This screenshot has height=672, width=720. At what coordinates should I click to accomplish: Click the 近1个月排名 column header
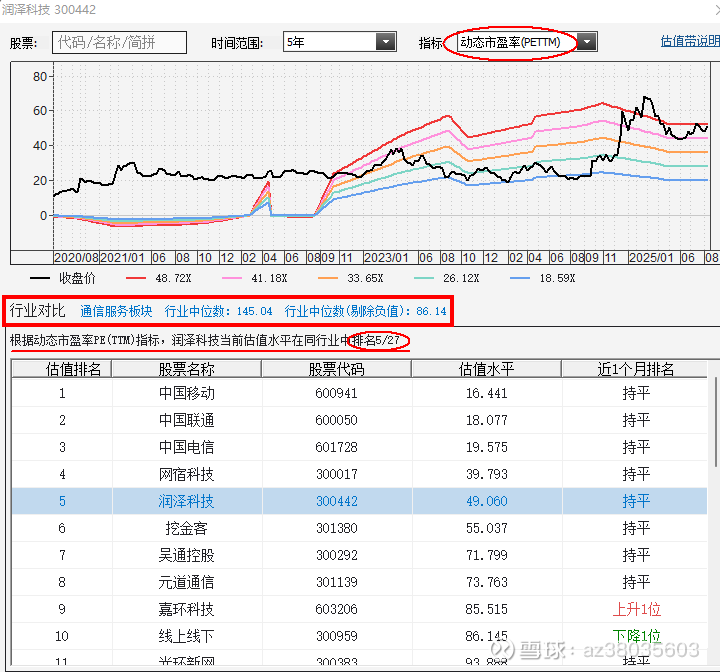point(635,369)
